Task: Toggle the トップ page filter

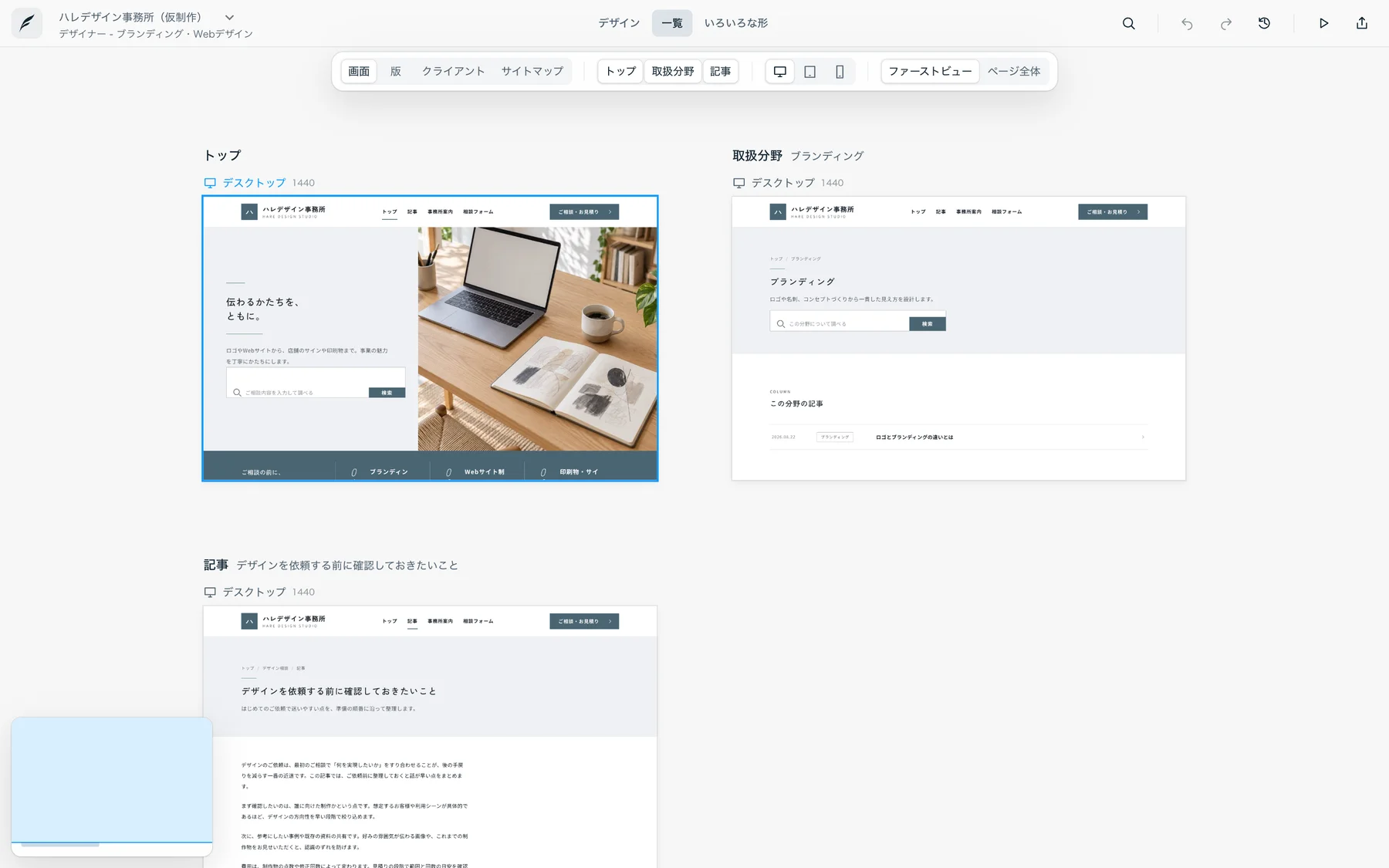Action: (x=620, y=71)
